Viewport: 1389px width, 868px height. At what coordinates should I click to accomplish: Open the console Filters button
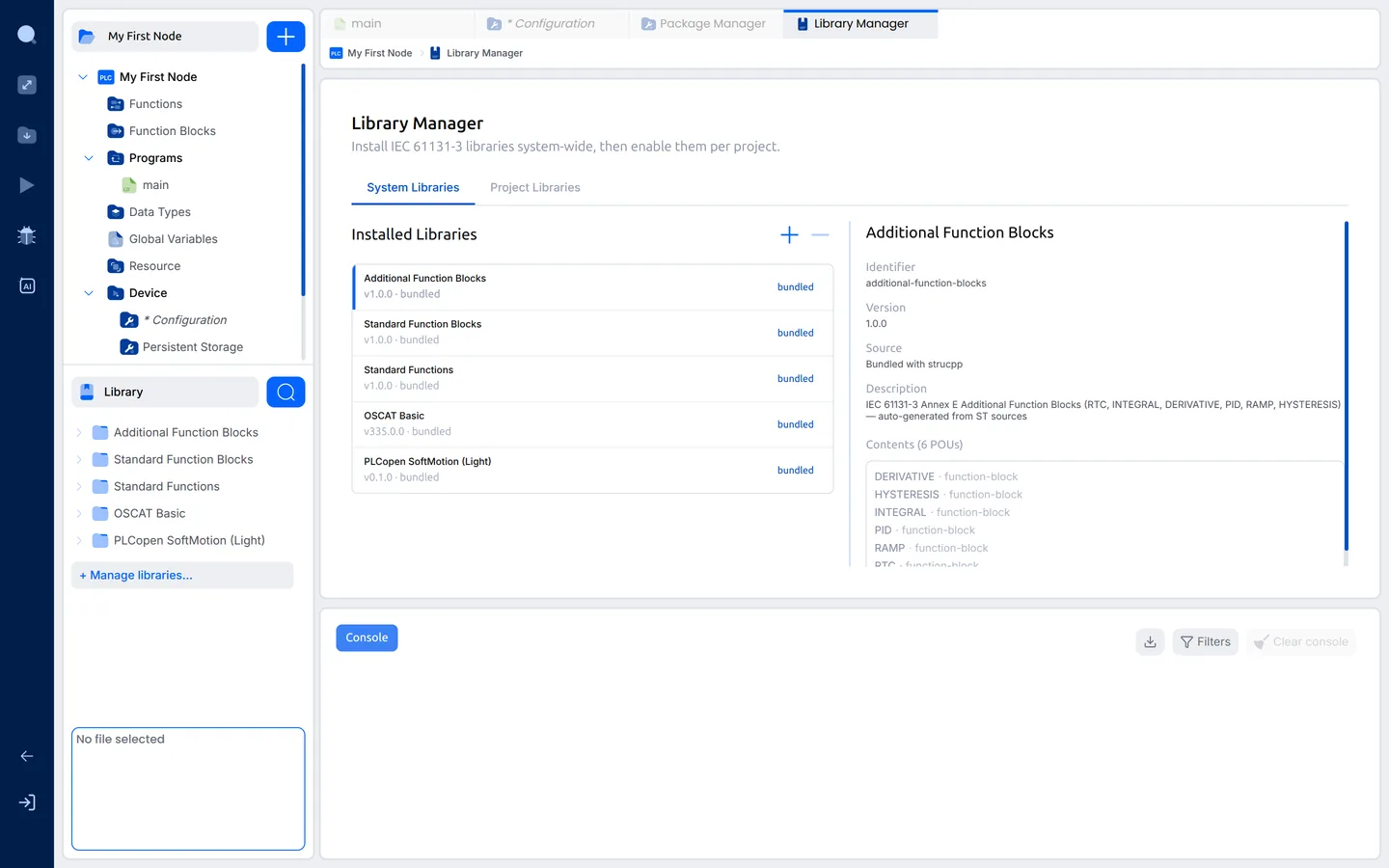point(1206,641)
